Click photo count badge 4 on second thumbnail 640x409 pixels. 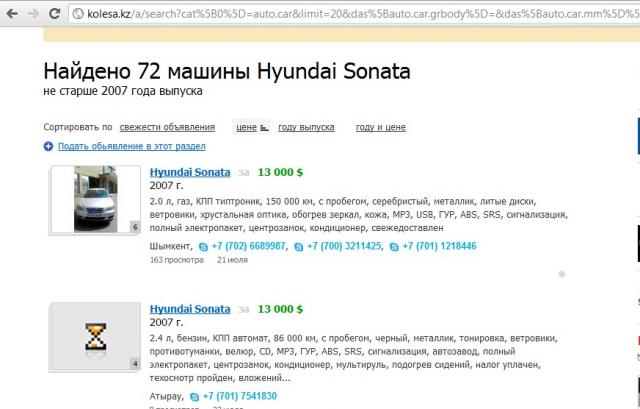click(x=135, y=363)
